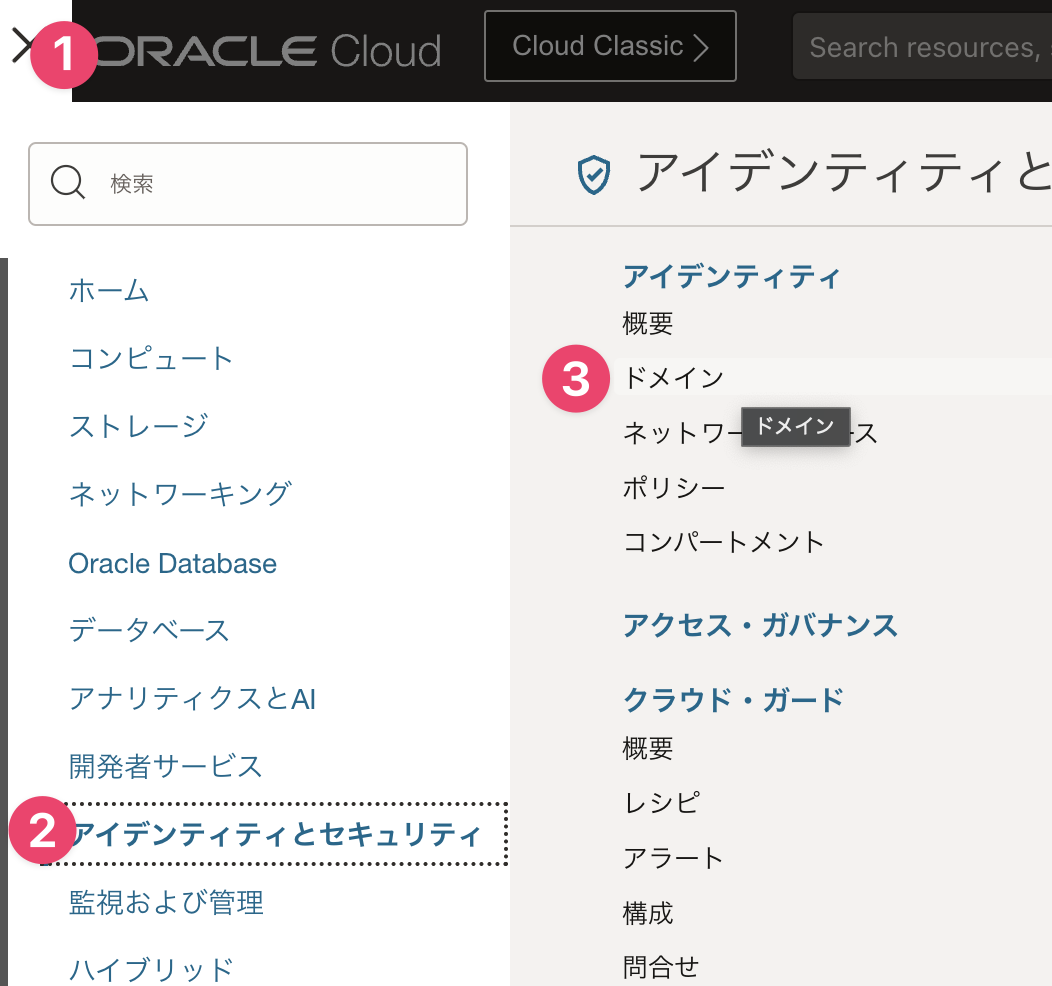
Task: Open ネットワーキング menu category
Action: tap(180, 494)
